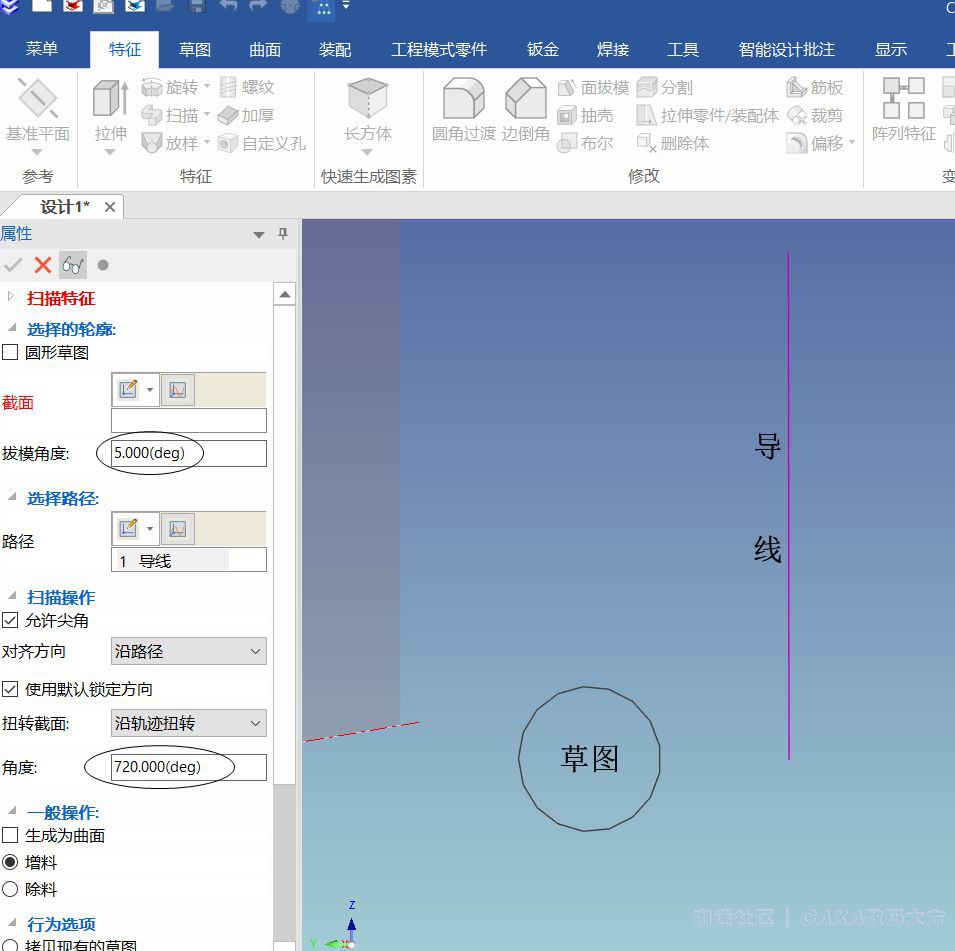Switch to the 钣金 ribbon tab
This screenshot has height=951, width=955.
pyautogui.click(x=543, y=49)
